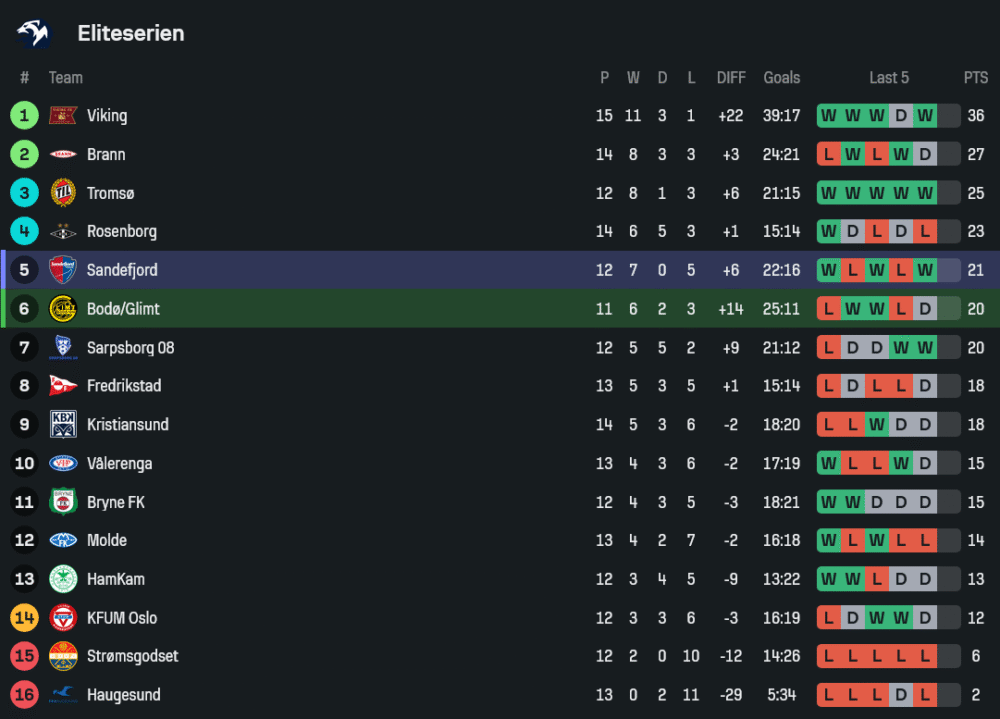Click the rank 16 red position badge

tap(24, 695)
